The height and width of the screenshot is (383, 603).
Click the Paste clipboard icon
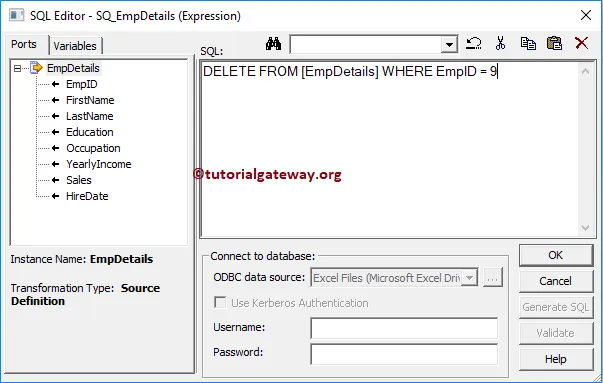pos(554,43)
